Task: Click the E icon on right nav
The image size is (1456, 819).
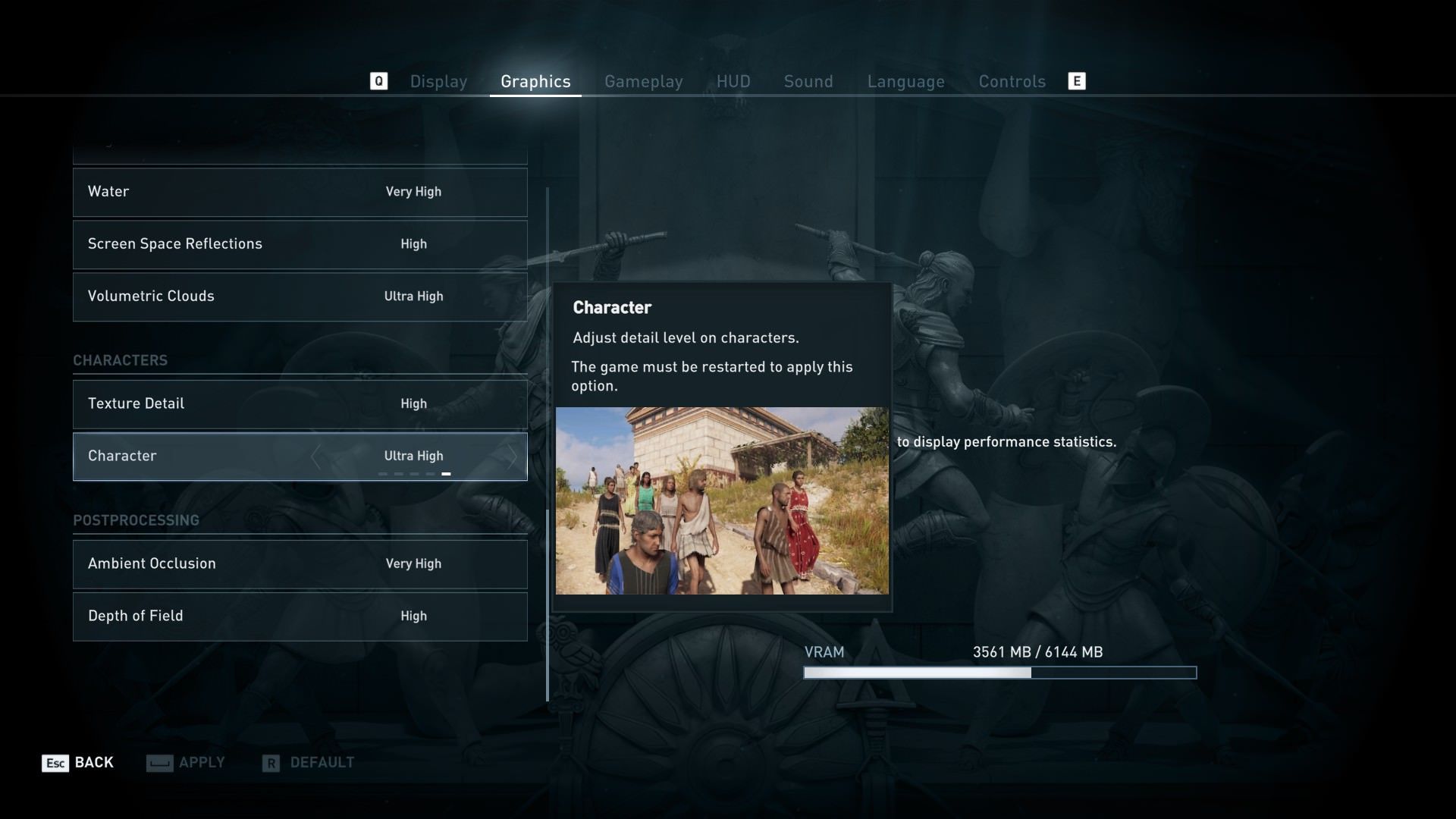Action: (x=1077, y=81)
